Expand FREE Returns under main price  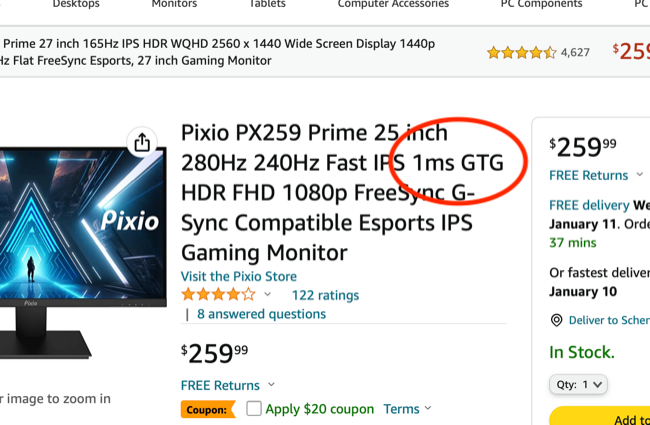tap(228, 385)
